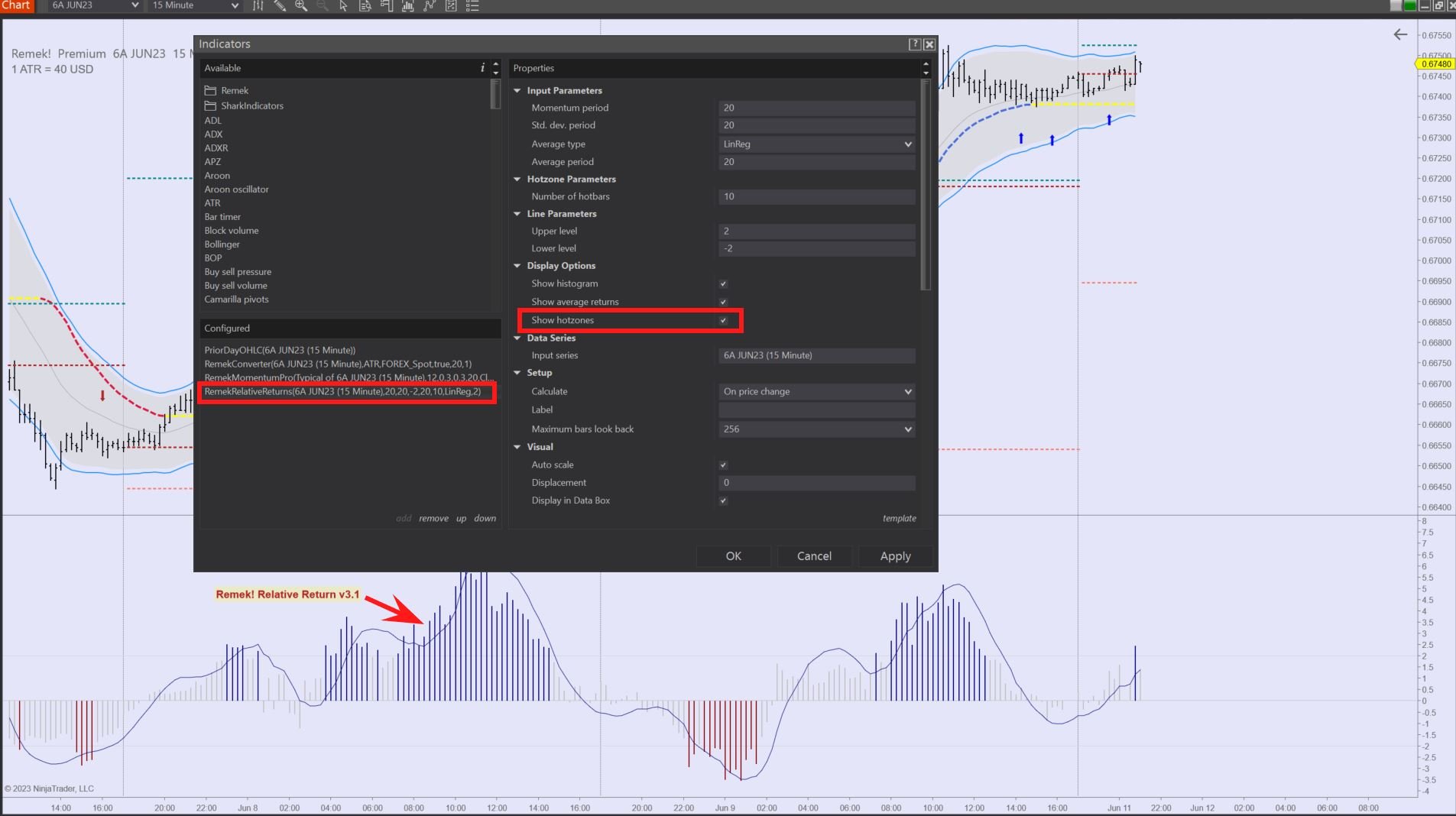
Task: Click the Lower level field
Action: tap(817, 248)
